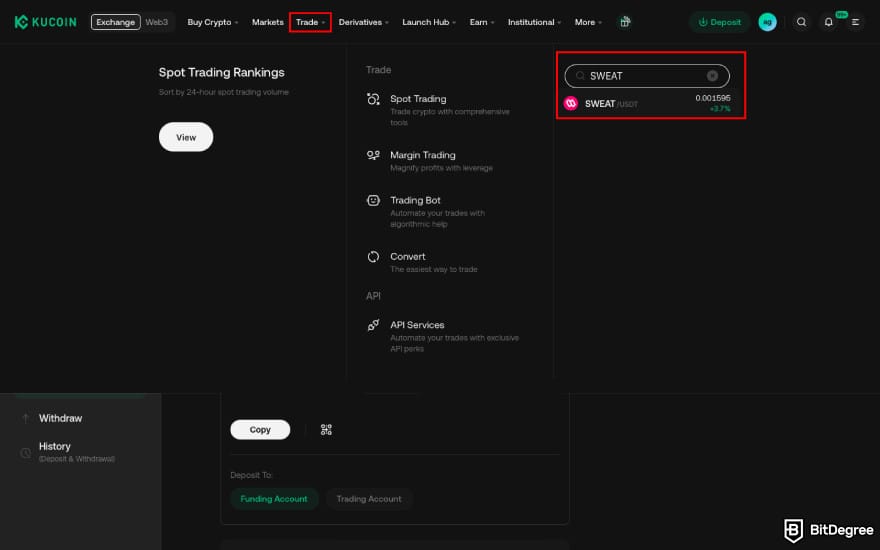Image resolution: width=880 pixels, height=550 pixels.
Task: Expand the Trade dropdown menu
Action: tap(310, 22)
